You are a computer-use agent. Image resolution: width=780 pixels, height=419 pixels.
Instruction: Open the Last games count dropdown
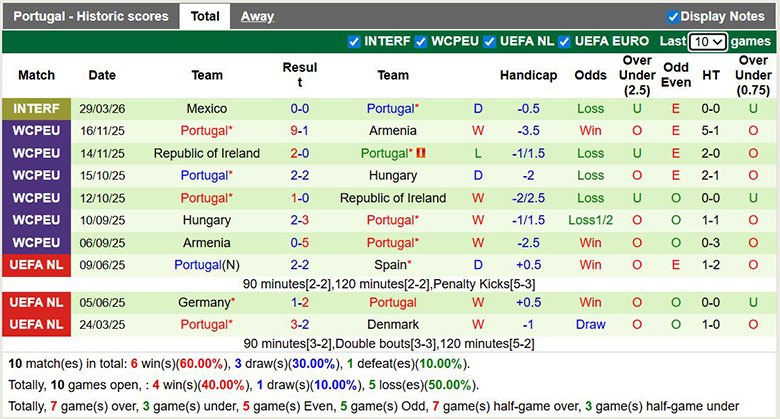pos(707,42)
